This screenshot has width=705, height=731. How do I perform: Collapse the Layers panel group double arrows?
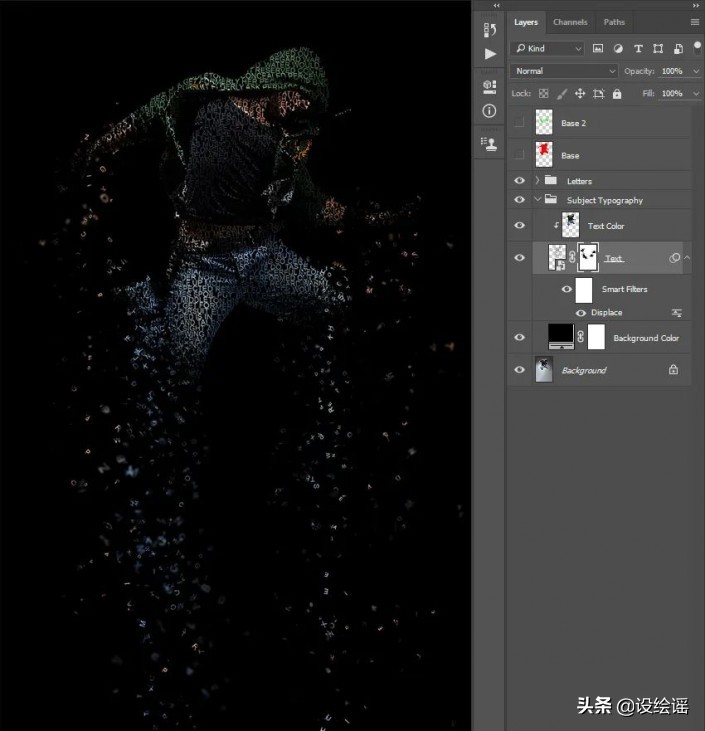(x=696, y=5)
